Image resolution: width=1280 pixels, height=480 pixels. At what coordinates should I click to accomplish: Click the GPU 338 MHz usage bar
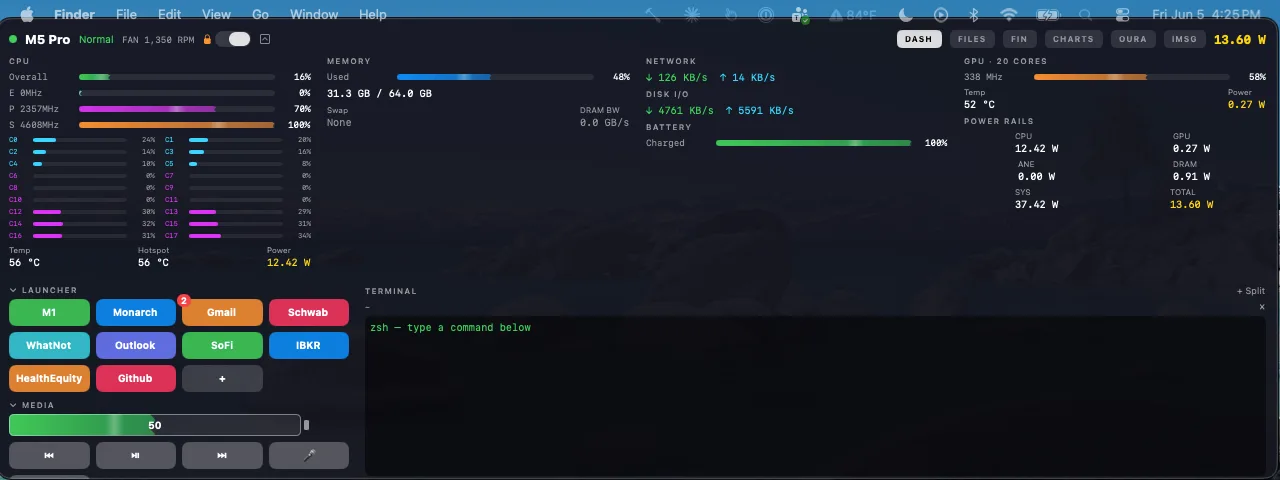pyautogui.click(x=1131, y=77)
